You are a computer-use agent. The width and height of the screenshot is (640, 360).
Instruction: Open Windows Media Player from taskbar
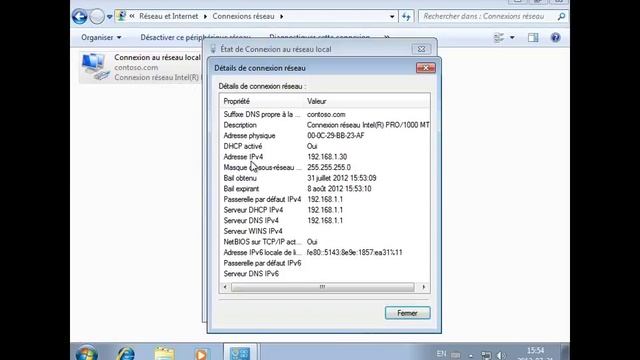(x=201, y=354)
